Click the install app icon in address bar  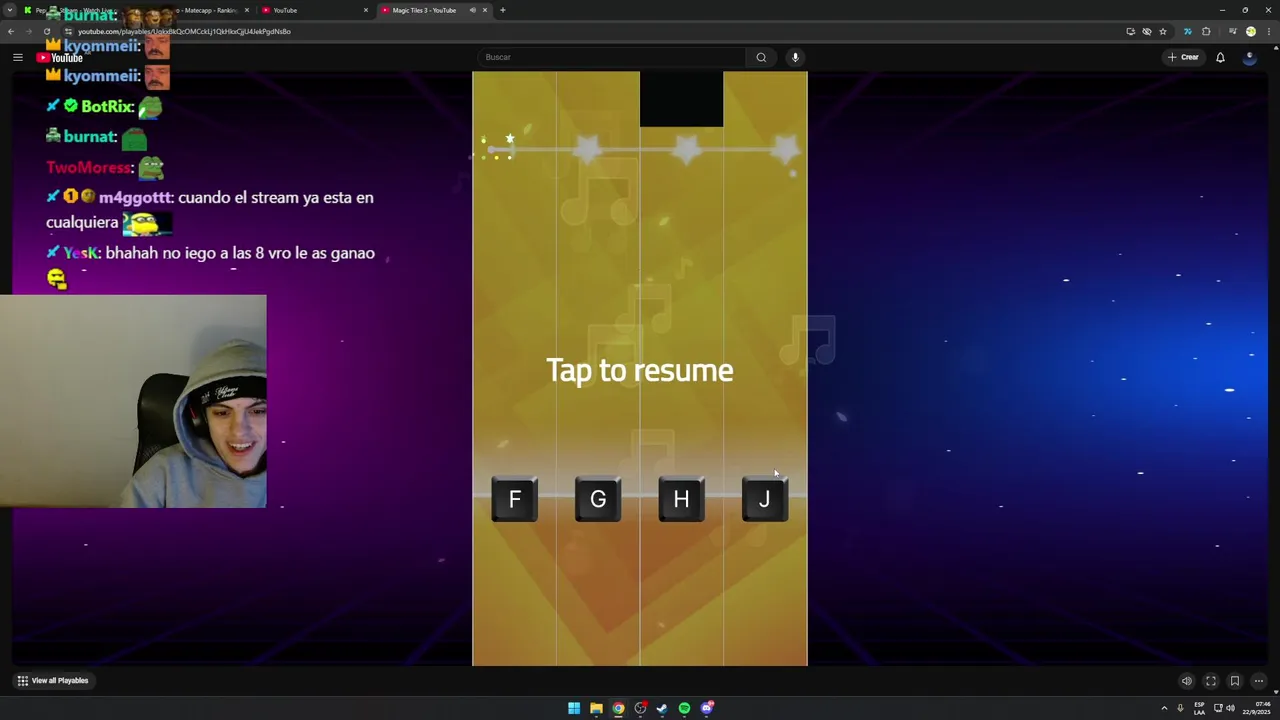1130,31
